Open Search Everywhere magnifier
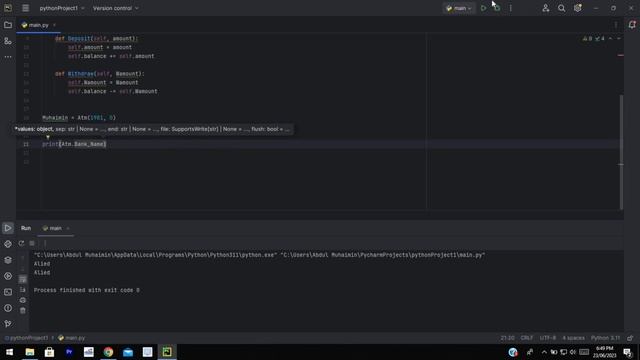640x360 pixels. pyautogui.click(x=562, y=8)
